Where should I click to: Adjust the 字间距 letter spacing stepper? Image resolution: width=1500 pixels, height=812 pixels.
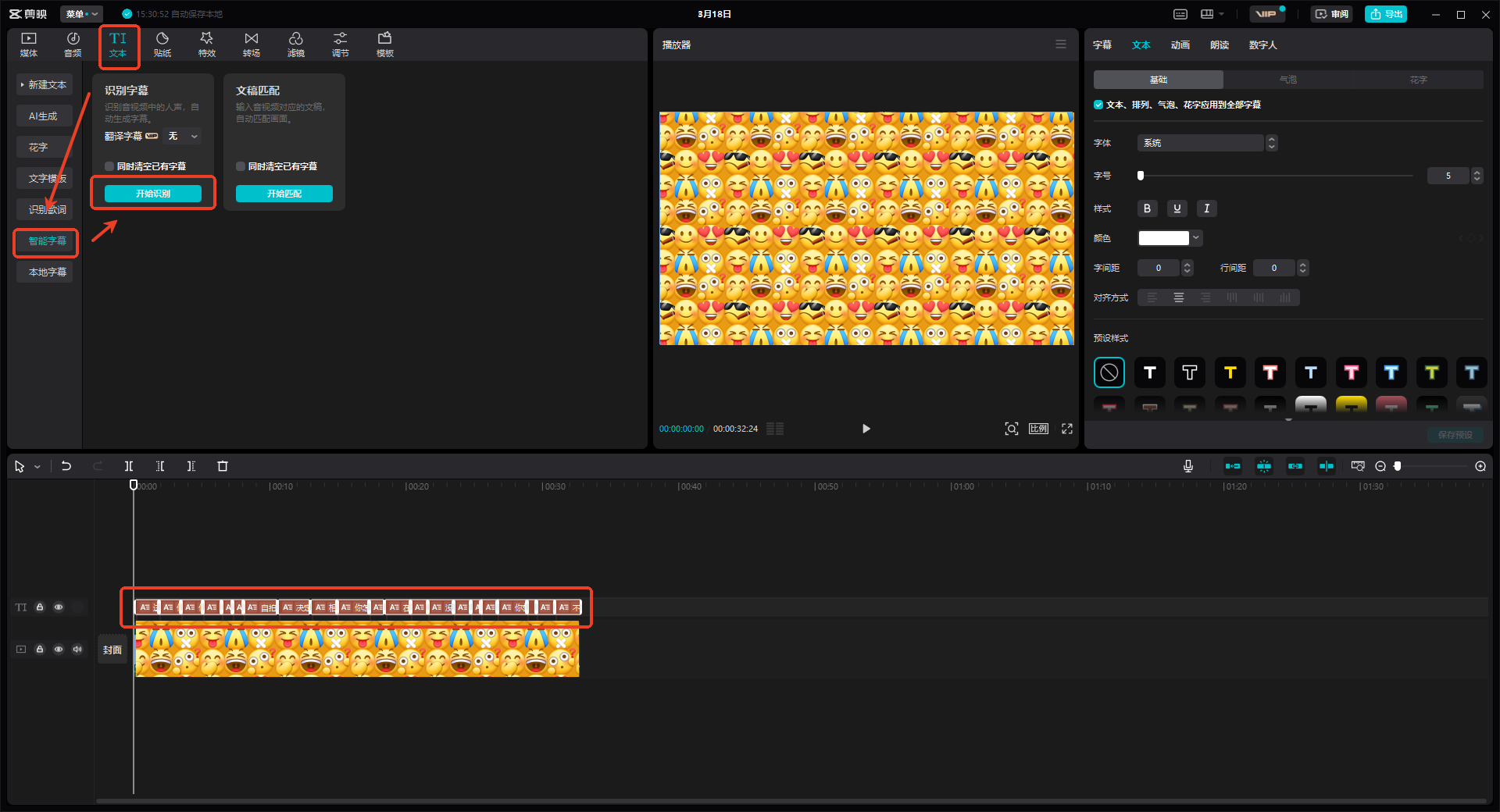click(x=1187, y=268)
